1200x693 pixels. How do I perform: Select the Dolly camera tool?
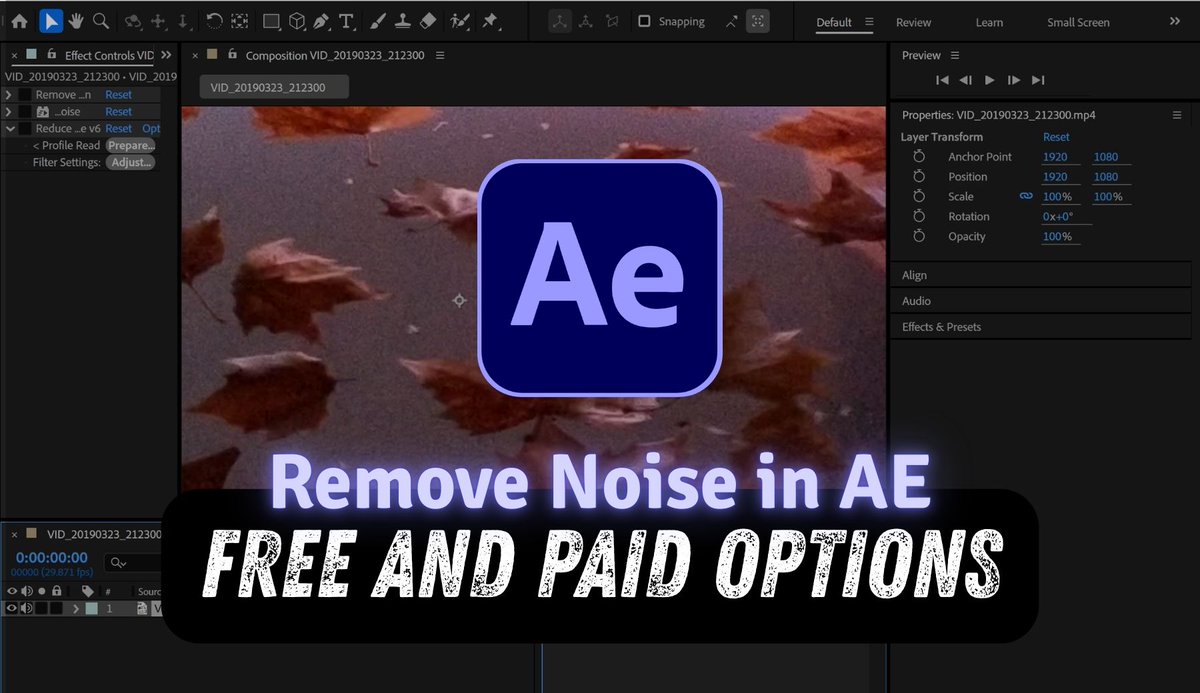(x=182, y=20)
